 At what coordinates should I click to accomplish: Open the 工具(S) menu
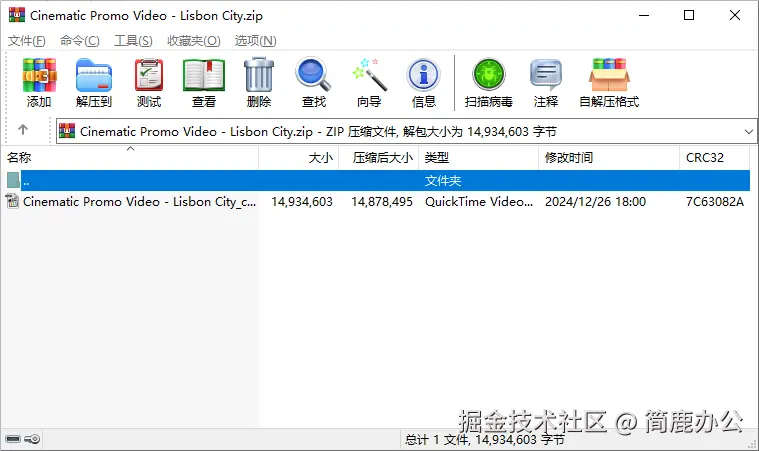tap(133, 41)
